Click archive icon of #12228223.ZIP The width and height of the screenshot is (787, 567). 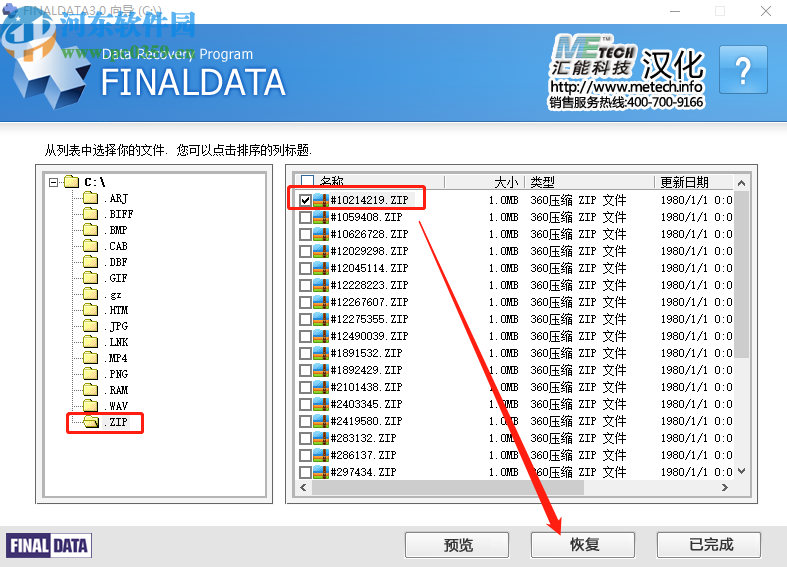[x=321, y=286]
